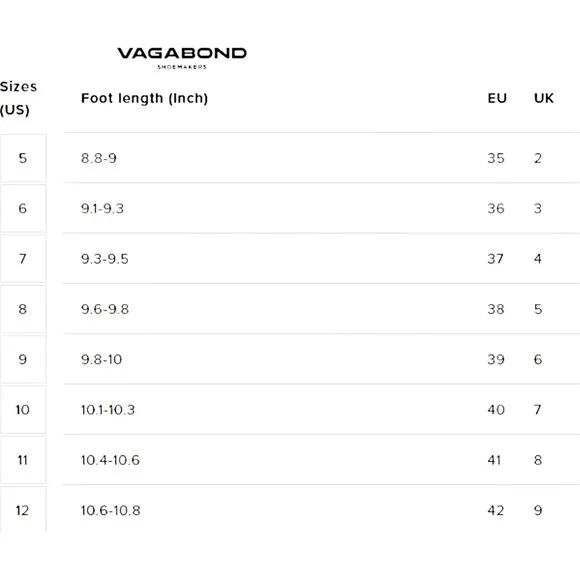Click the Sizes (US) header

click(18, 98)
